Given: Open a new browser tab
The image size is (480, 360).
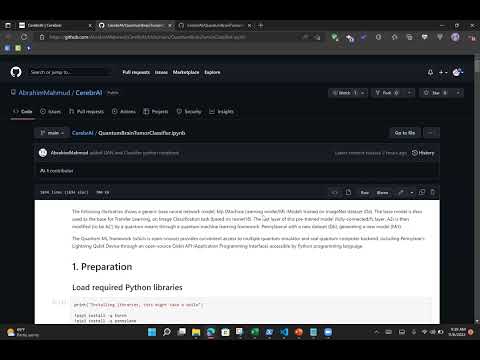Looking at the screenshot, I should click(261, 25).
